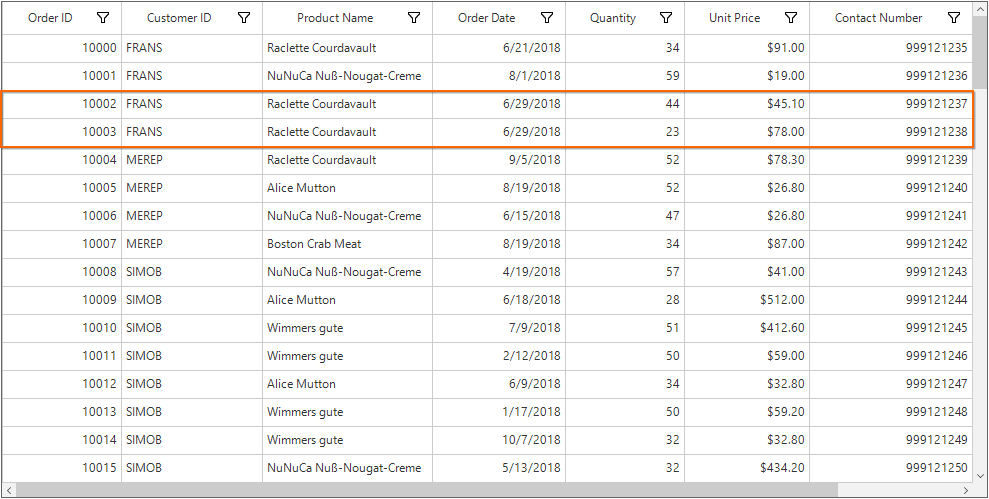Sort by the Product Name header
The image size is (989, 499).
coord(335,18)
